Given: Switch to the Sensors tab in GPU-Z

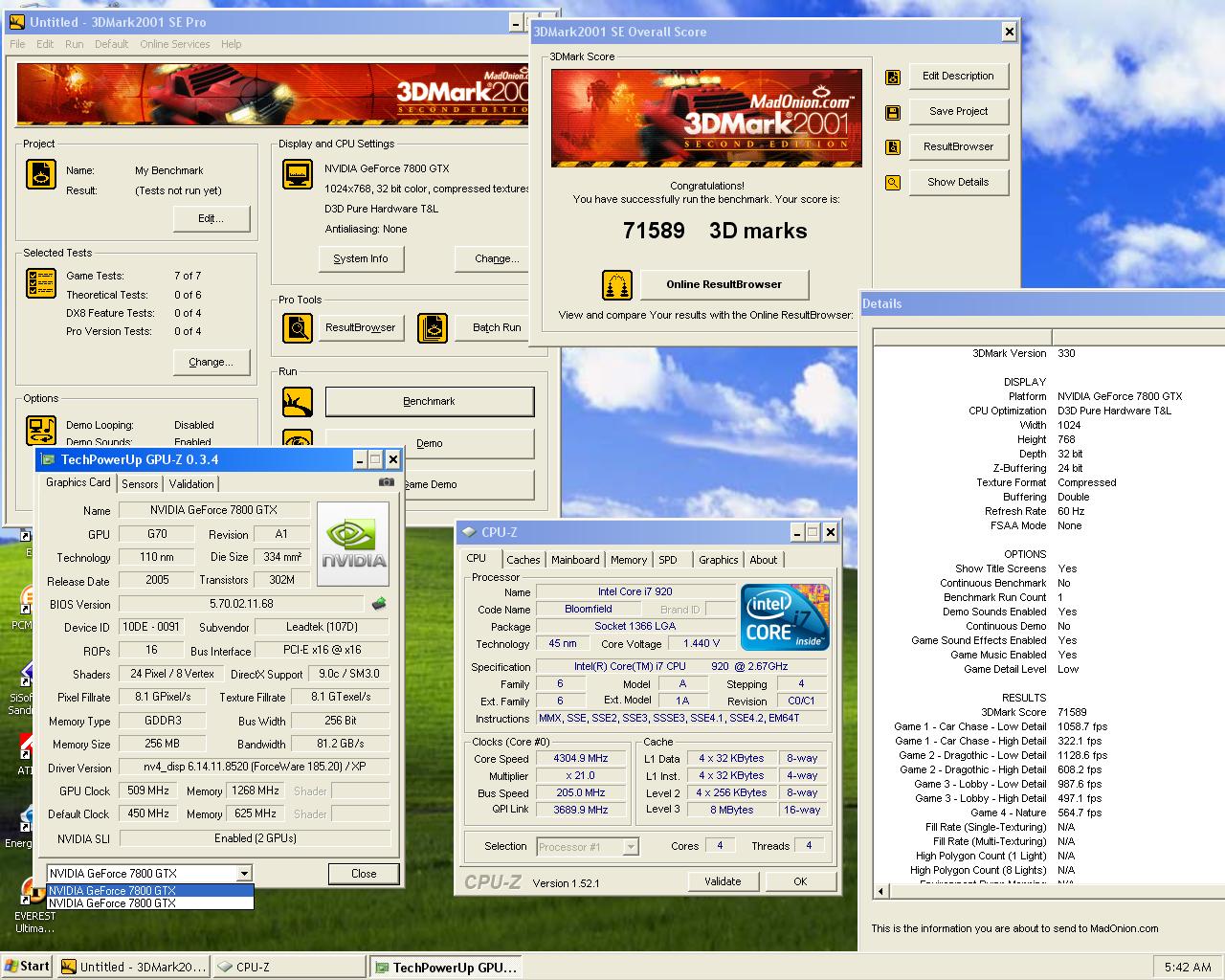Looking at the screenshot, I should click(x=140, y=484).
